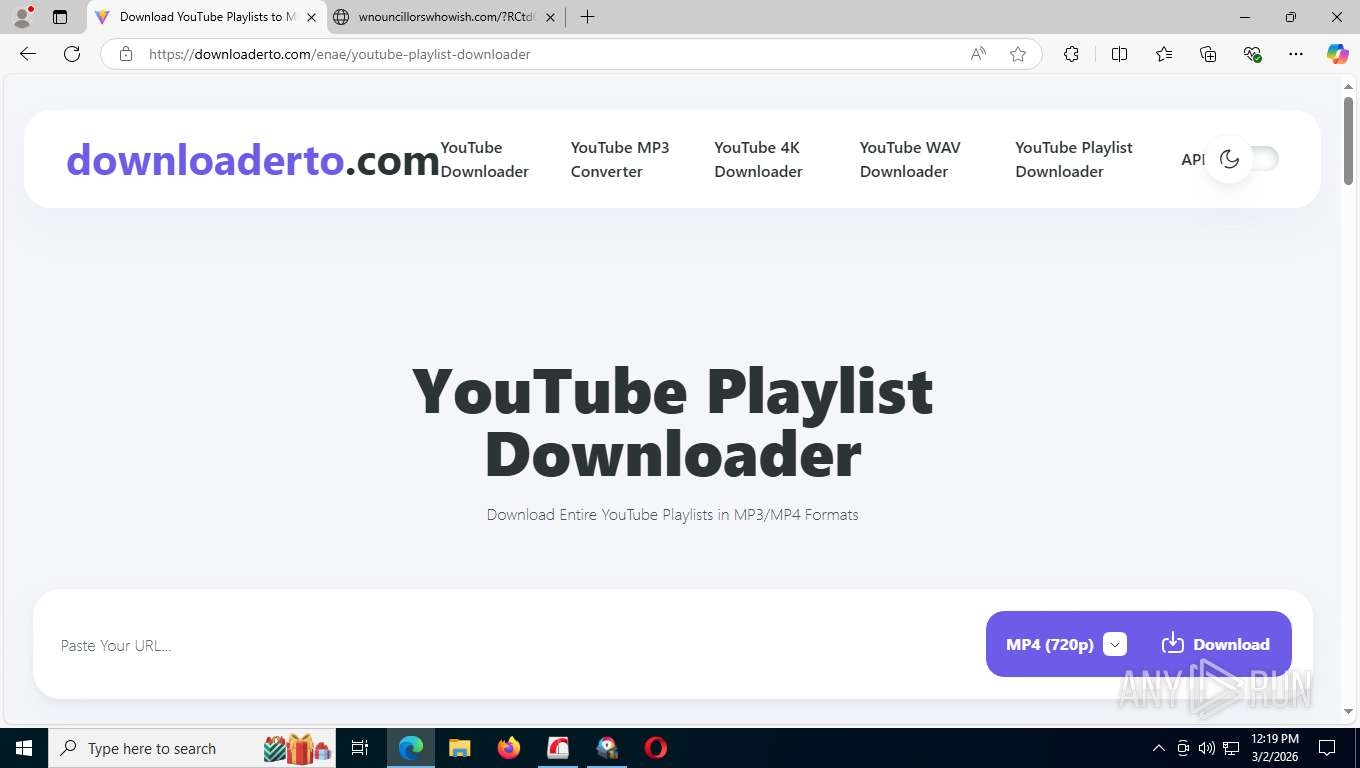Open Microsoft Edge taskbar icon
This screenshot has height=768, width=1360.
point(411,748)
